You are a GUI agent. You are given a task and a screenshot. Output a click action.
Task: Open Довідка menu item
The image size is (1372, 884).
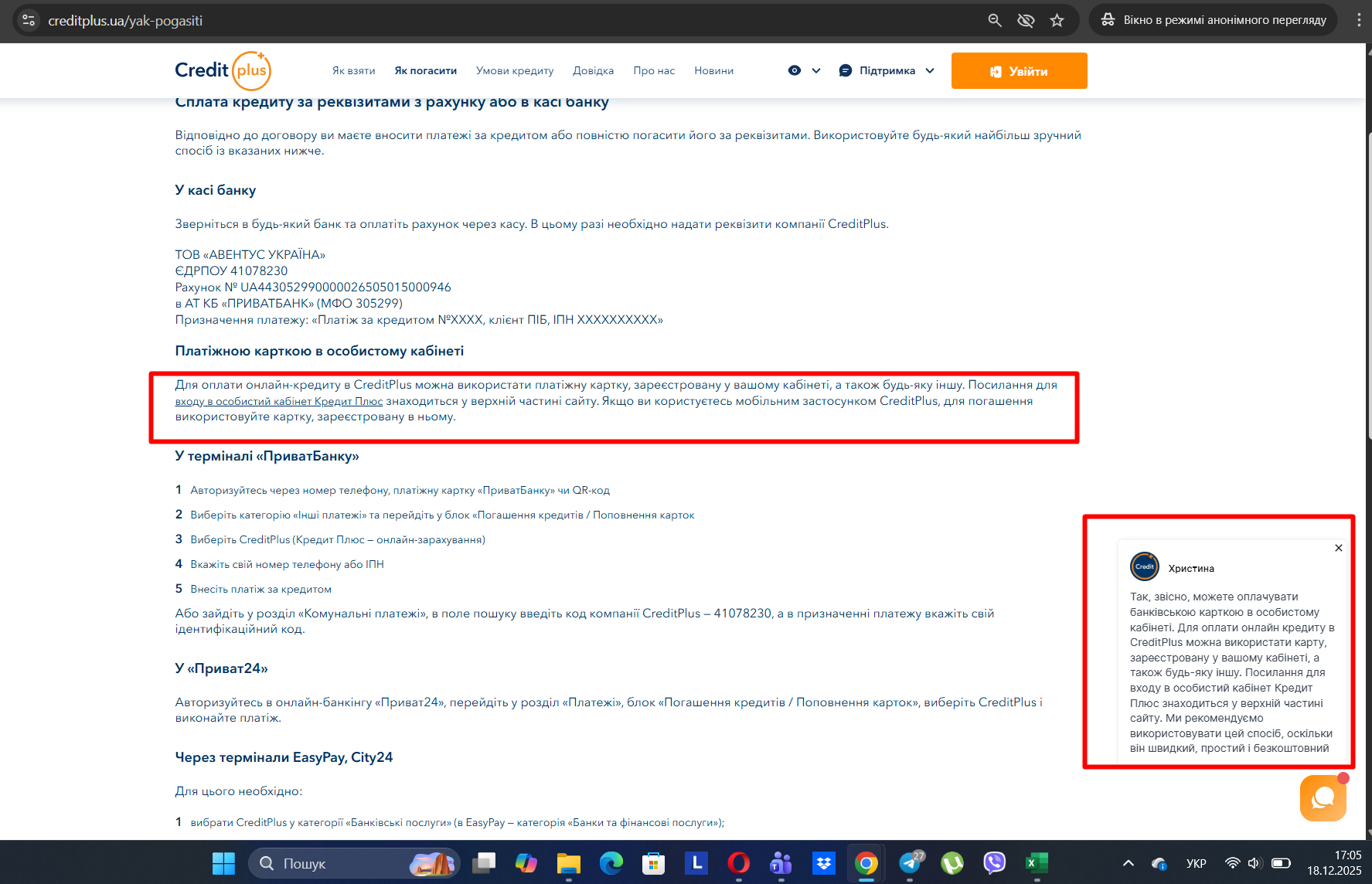coord(594,70)
